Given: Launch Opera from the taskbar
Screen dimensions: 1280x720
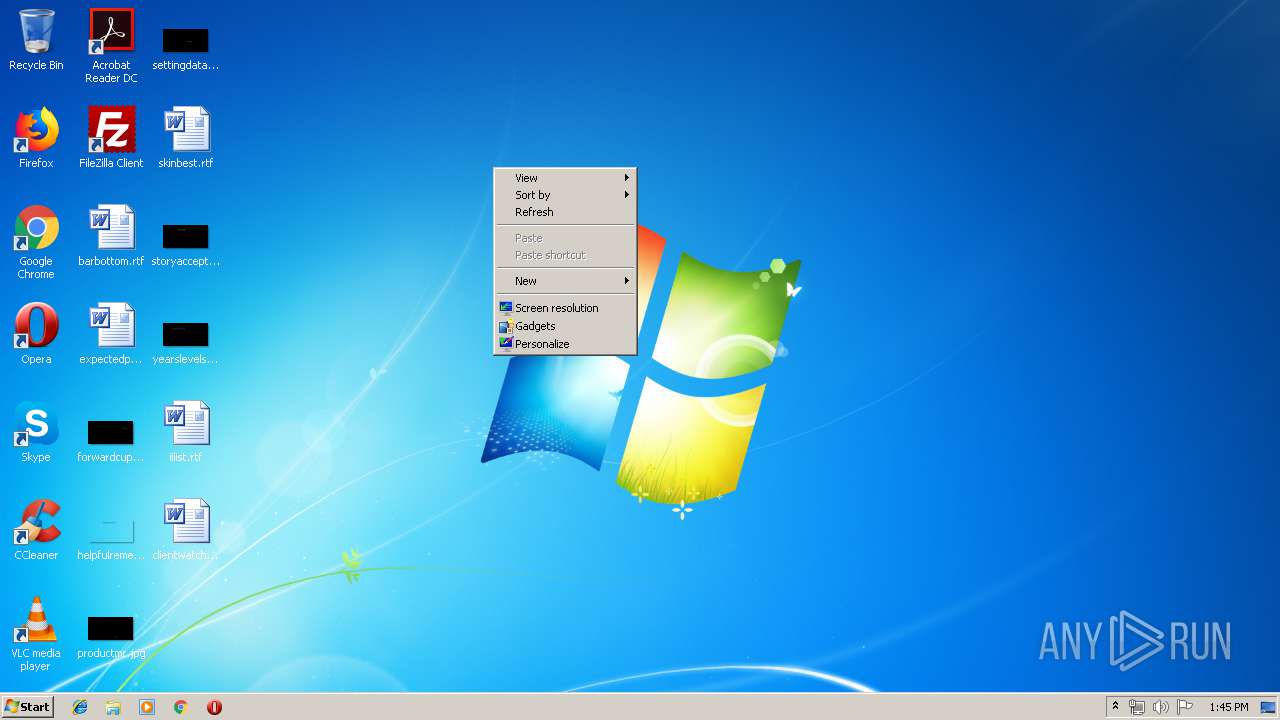Looking at the screenshot, I should coord(214,707).
